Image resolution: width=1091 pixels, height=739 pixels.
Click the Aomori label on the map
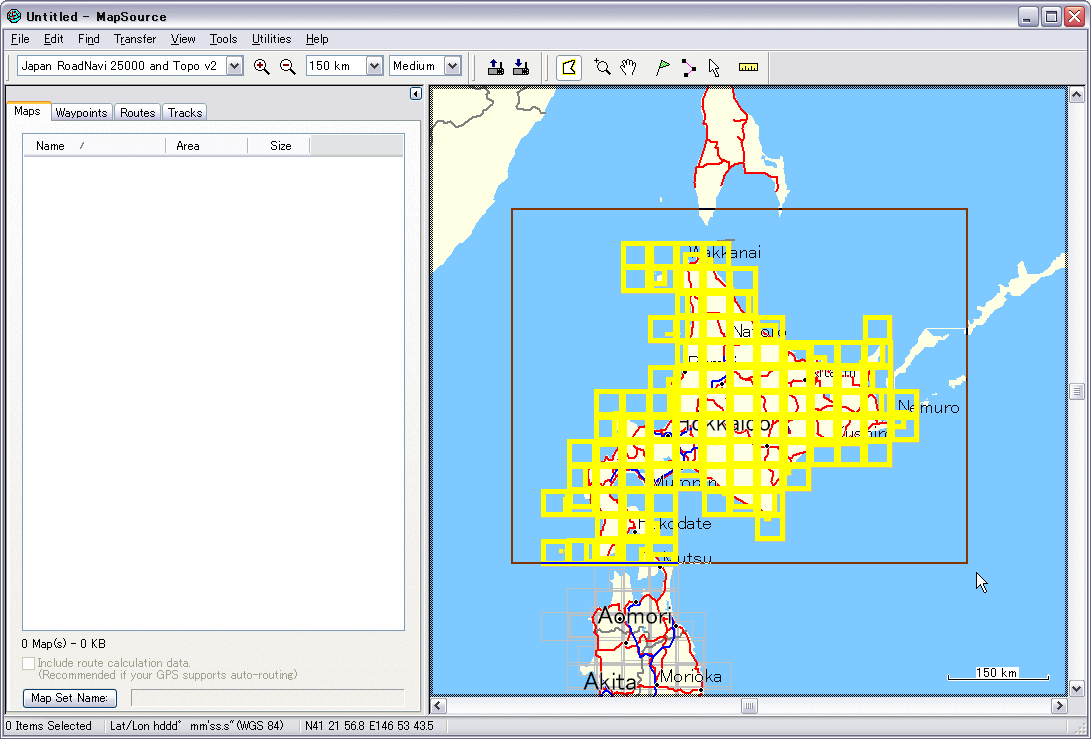[x=635, y=616]
